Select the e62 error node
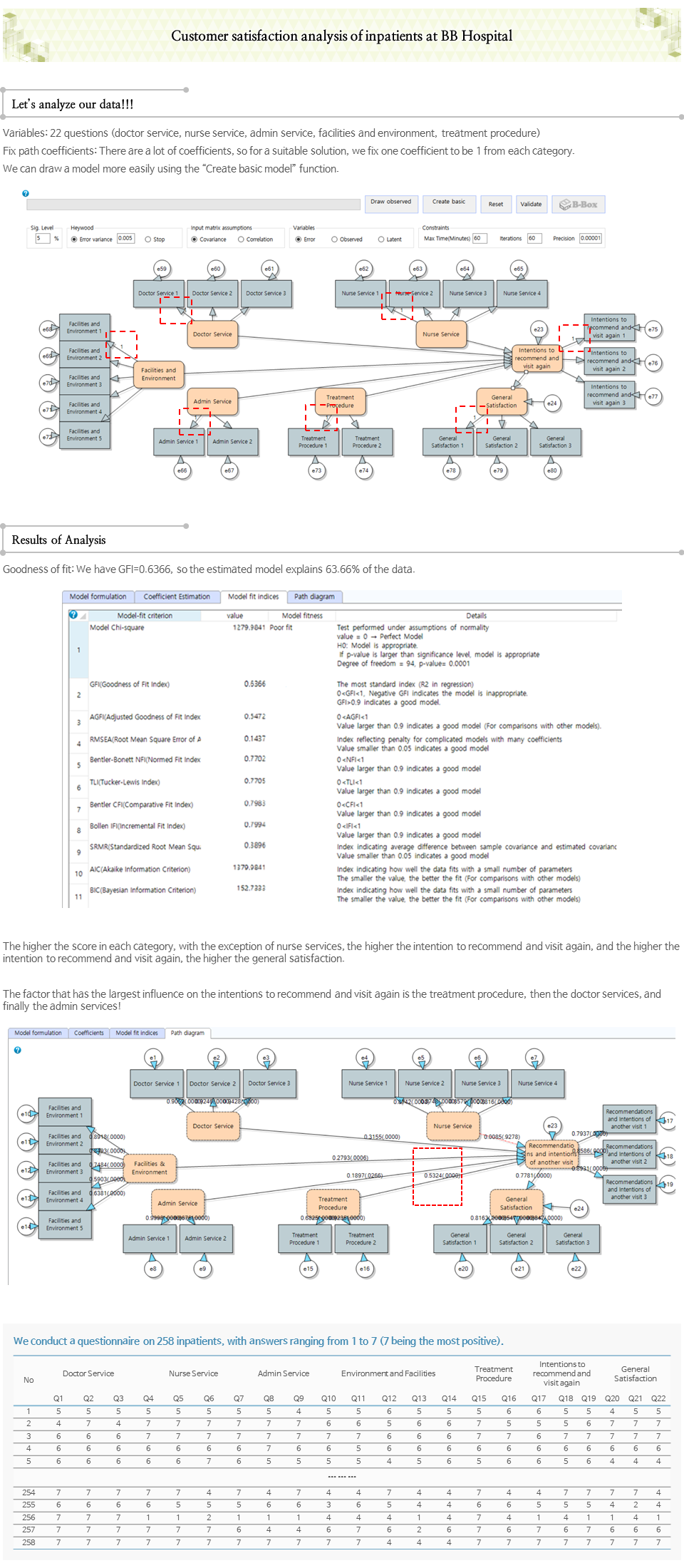Image resolution: width=684 pixels, height=1568 pixels. point(364,269)
